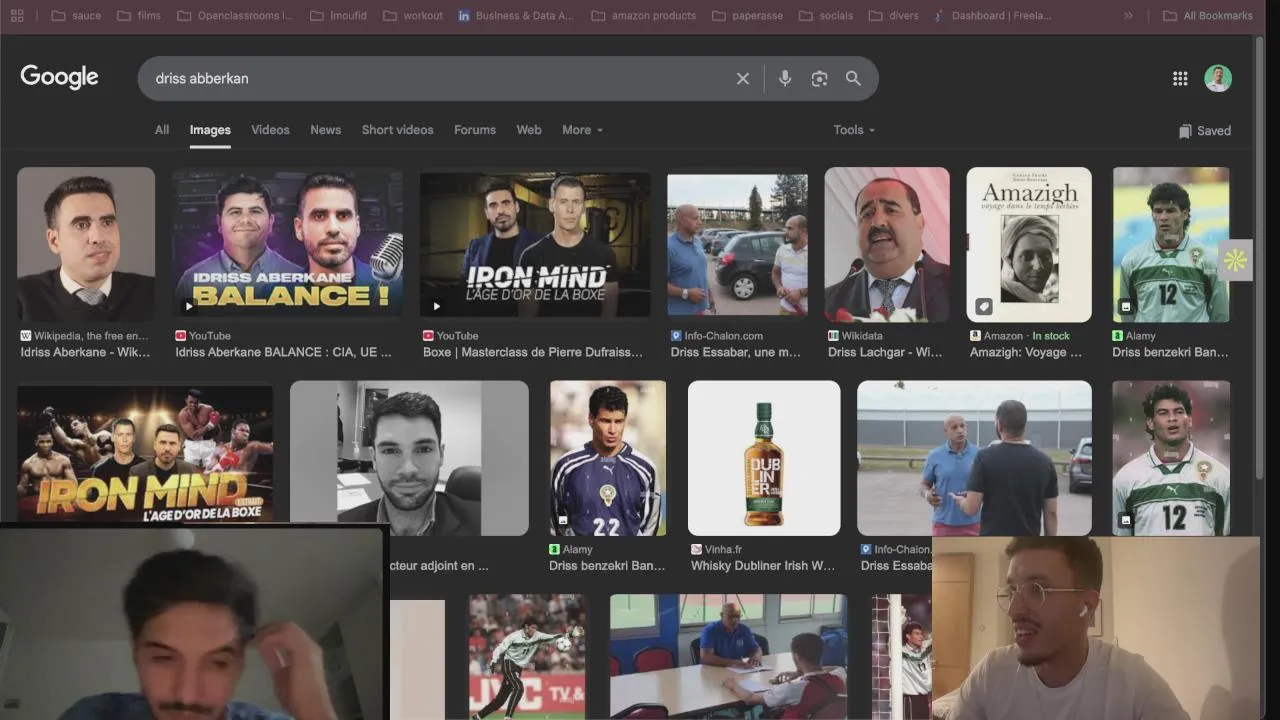Open the black-and-white bearded man thumbnail

point(409,458)
